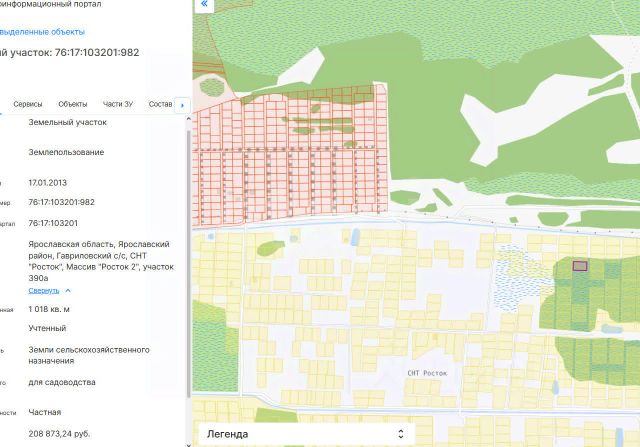
Task: Click the Свернуть link to collapse address
Action: pyautogui.click(x=44, y=291)
